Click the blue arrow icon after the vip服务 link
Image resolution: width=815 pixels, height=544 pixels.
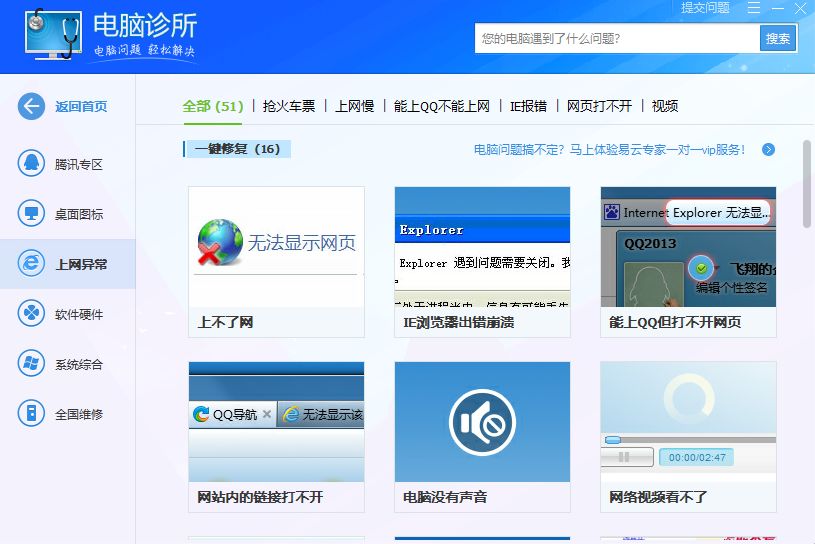click(x=768, y=150)
